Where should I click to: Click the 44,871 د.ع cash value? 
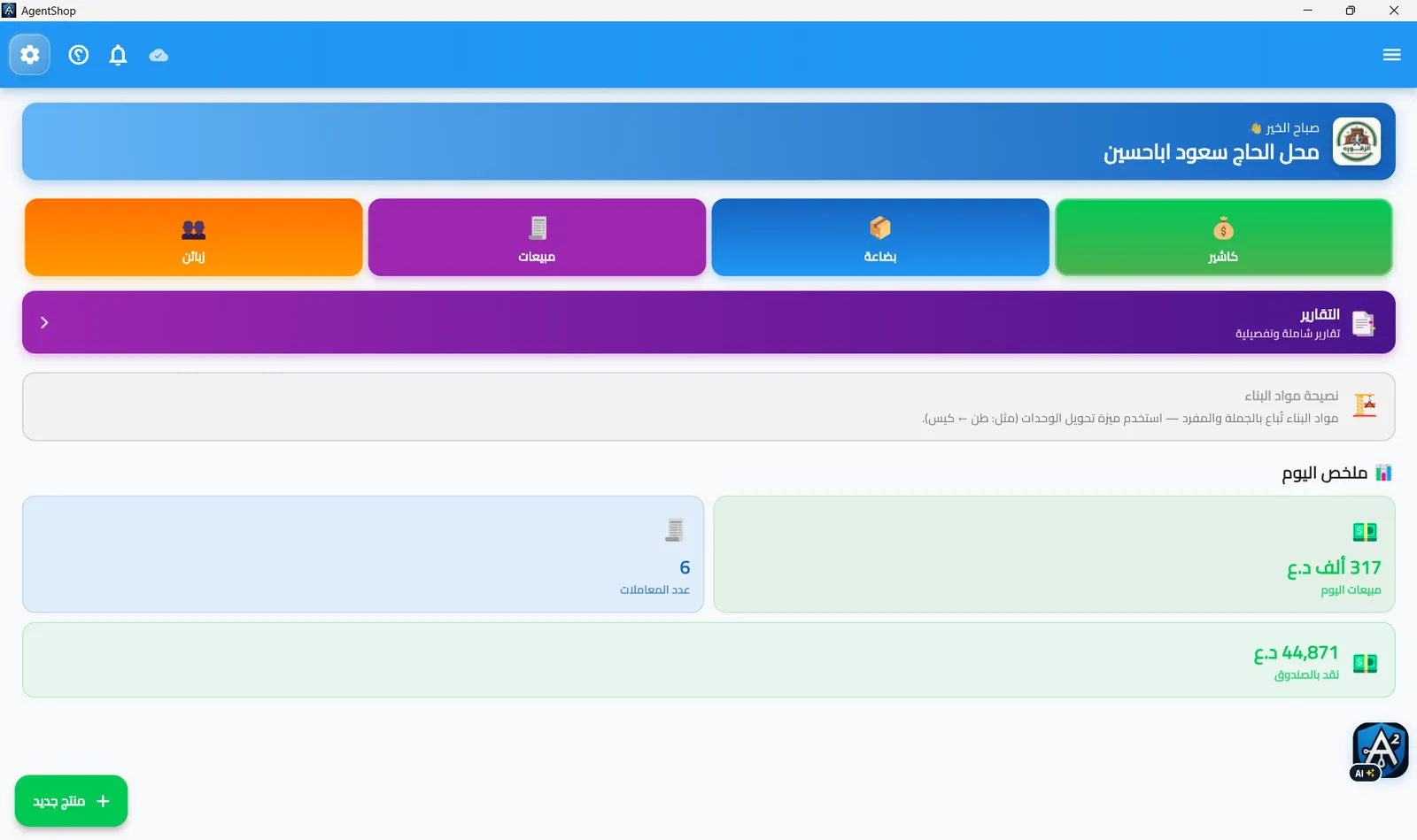point(1296,653)
